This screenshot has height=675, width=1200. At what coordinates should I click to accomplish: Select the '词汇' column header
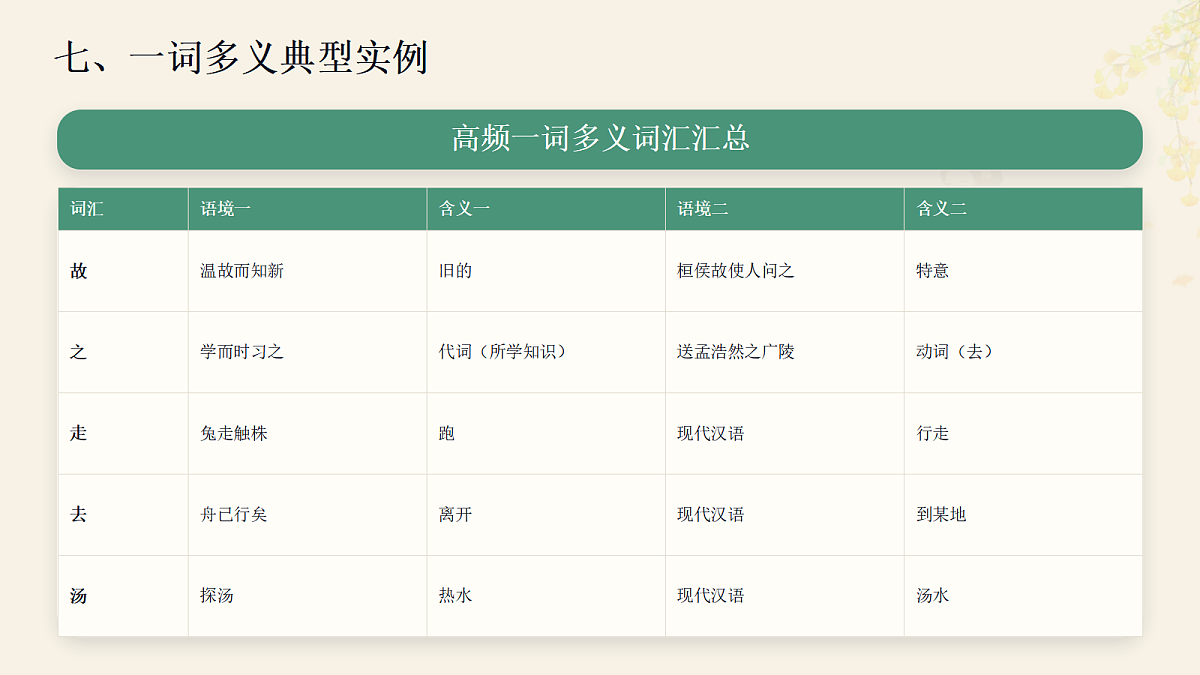123,209
